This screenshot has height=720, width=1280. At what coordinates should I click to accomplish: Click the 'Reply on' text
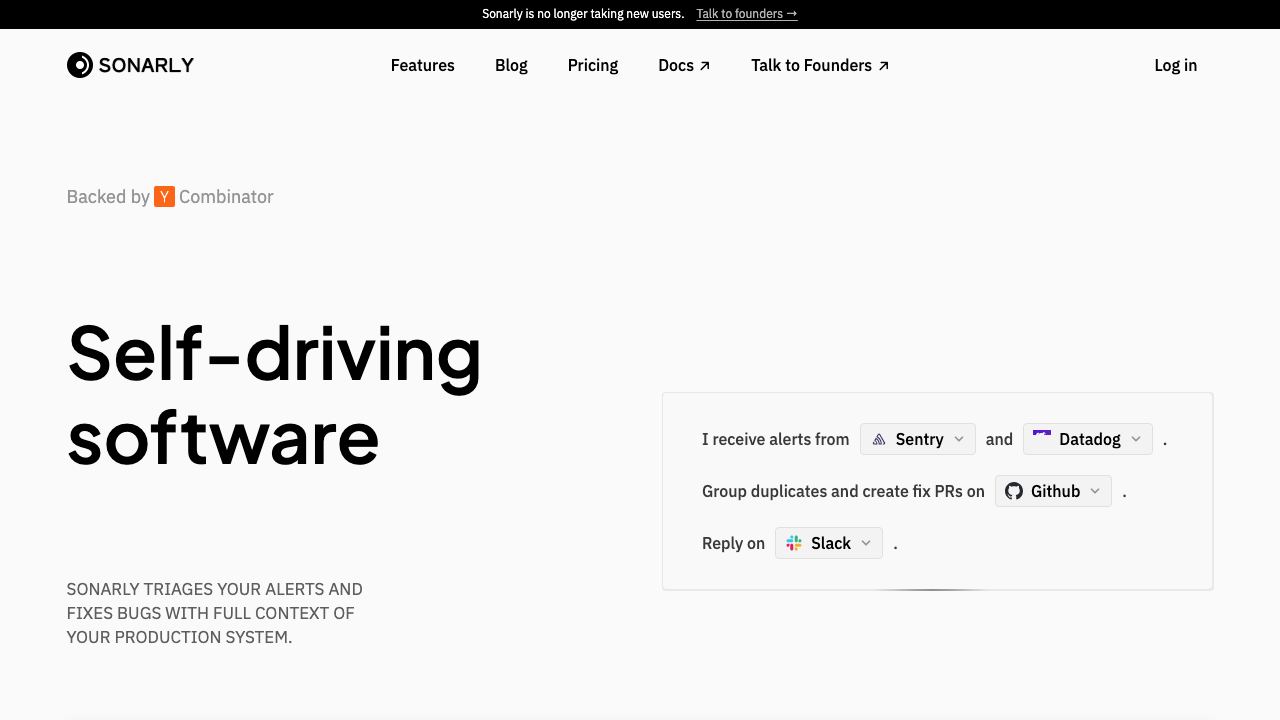coord(733,543)
